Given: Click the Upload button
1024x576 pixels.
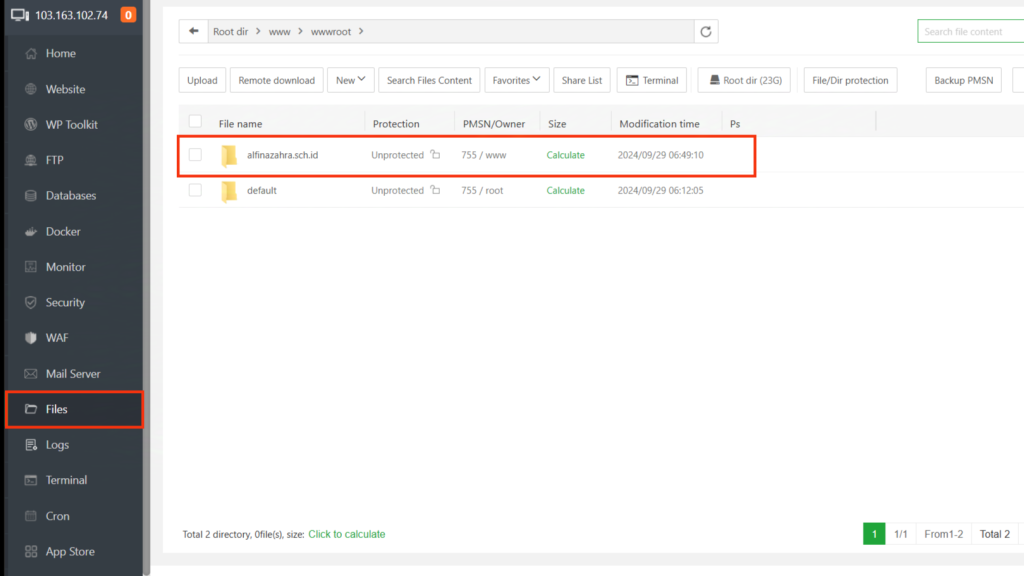Looking at the screenshot, I should point(202,80).
